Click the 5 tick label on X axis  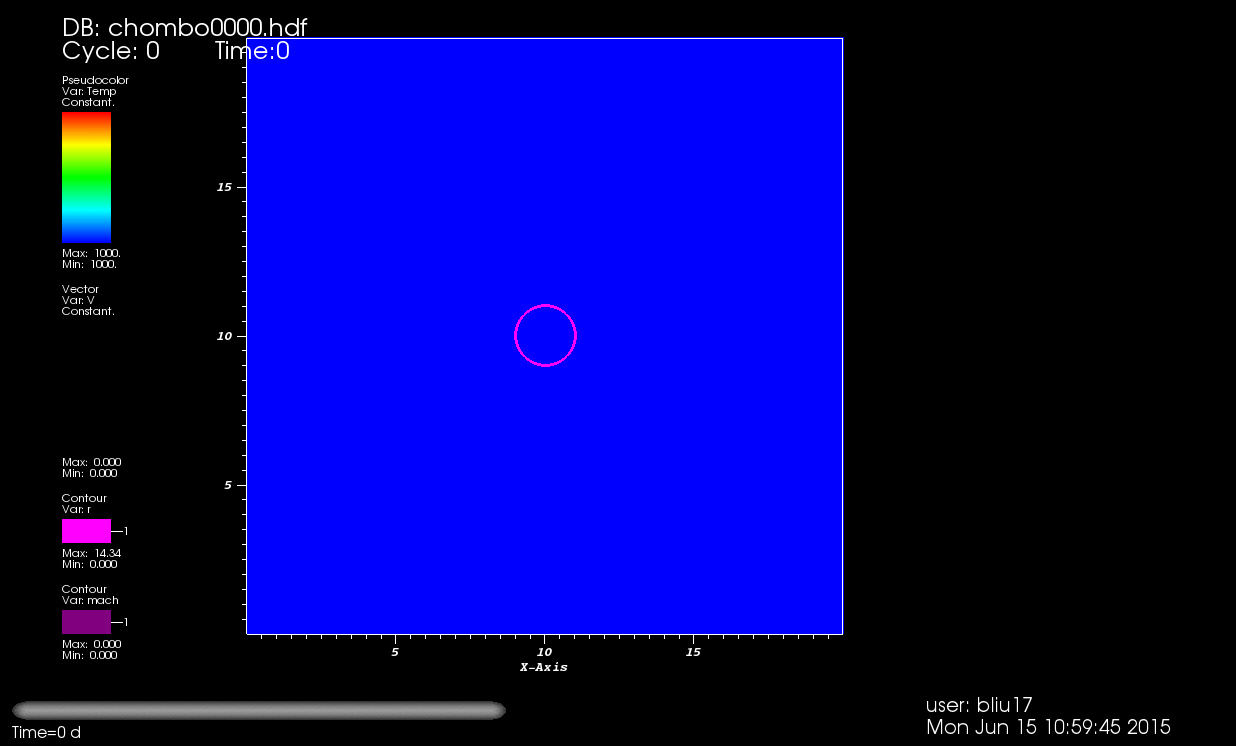click(x=395, y=652)
